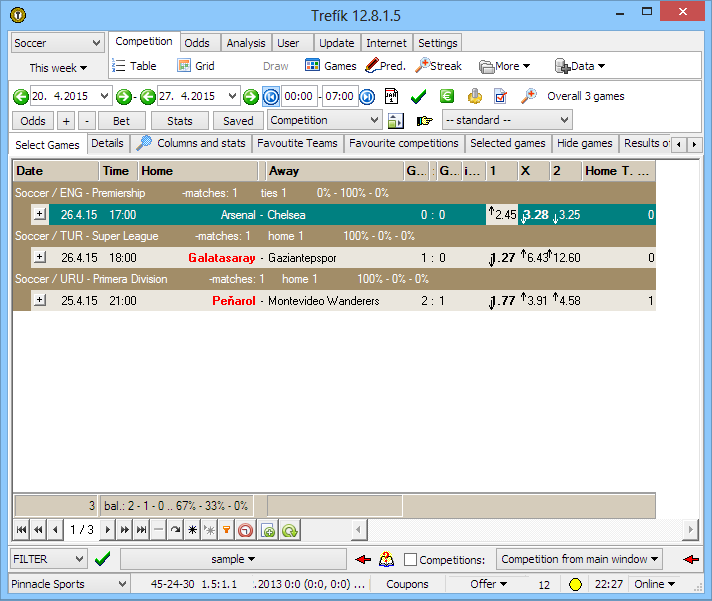The height and width of the screenshot is (601, 712).
Task: Click the Pred. pencil icon
Action: coord(372,66)
